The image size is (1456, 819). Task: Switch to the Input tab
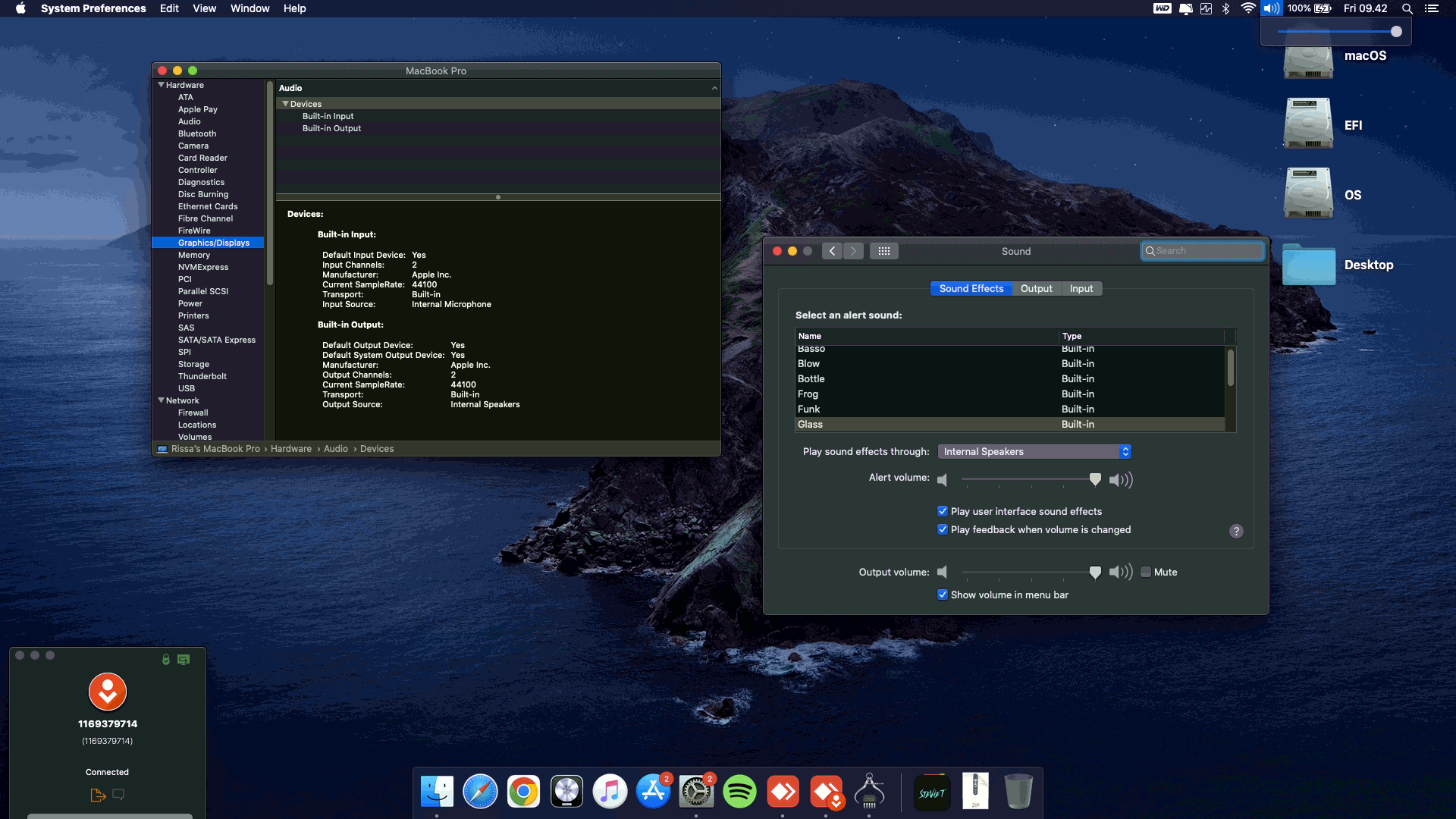click(1081, 288)
